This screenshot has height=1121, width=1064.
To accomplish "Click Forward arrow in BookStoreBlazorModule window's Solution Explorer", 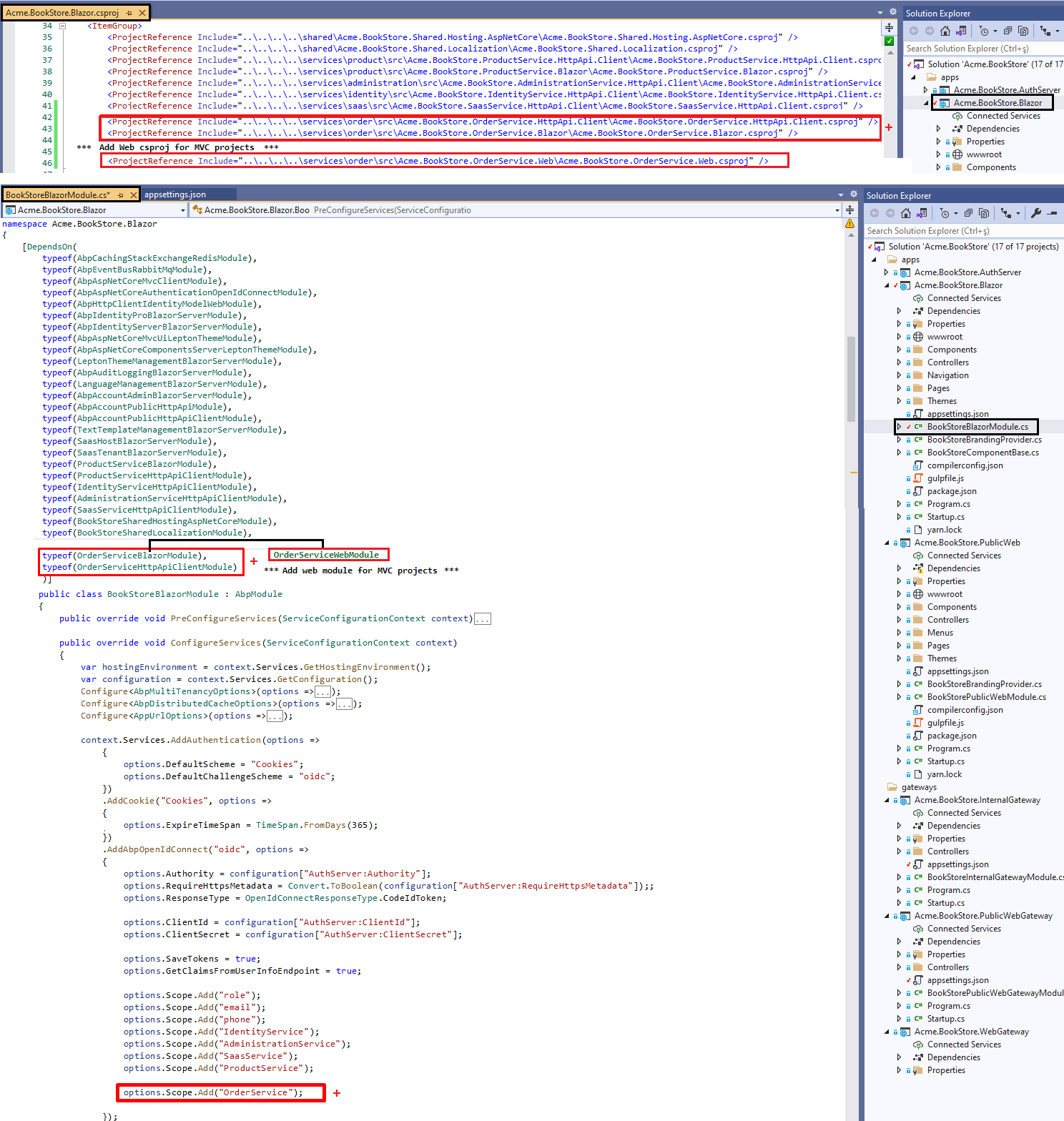I will [890, 213].
